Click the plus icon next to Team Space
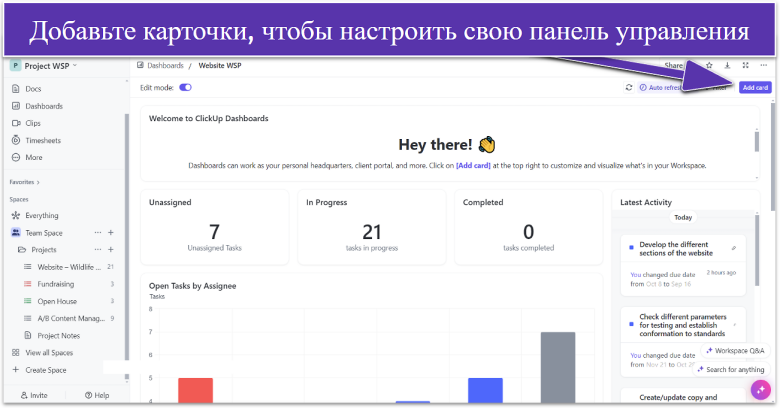This screenshot has height=408, width=780. (x=110, y=232)
